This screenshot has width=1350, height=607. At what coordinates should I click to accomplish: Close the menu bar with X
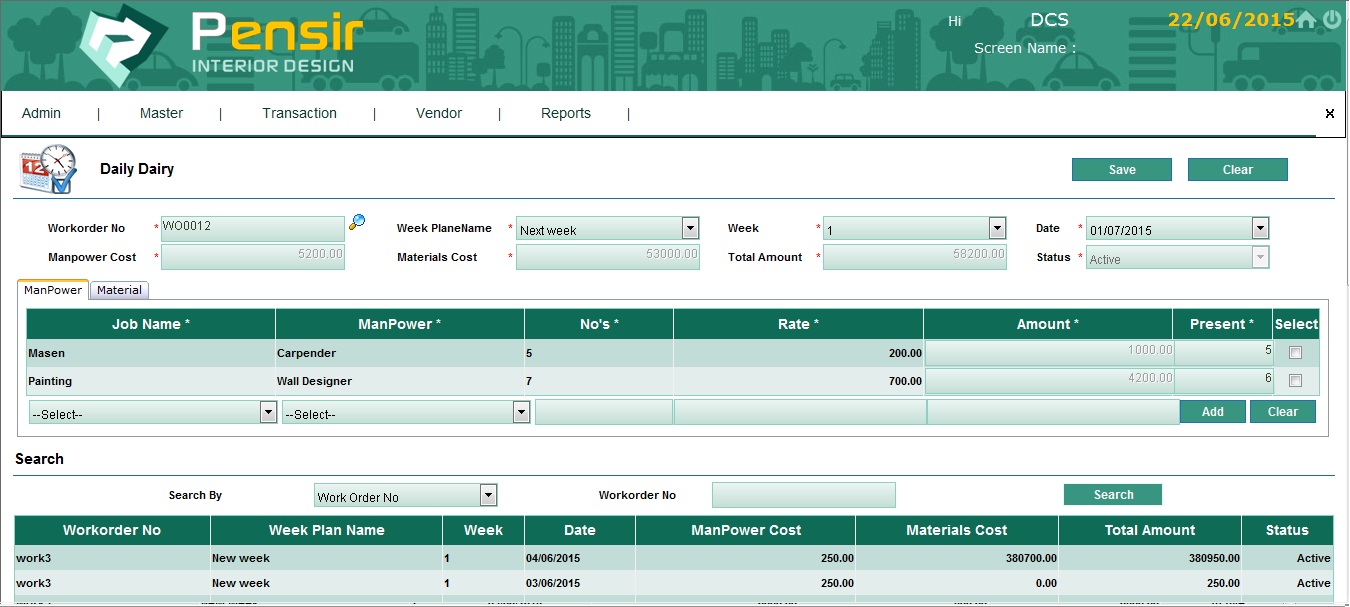pyautogui.click(x=1329, y=114)
